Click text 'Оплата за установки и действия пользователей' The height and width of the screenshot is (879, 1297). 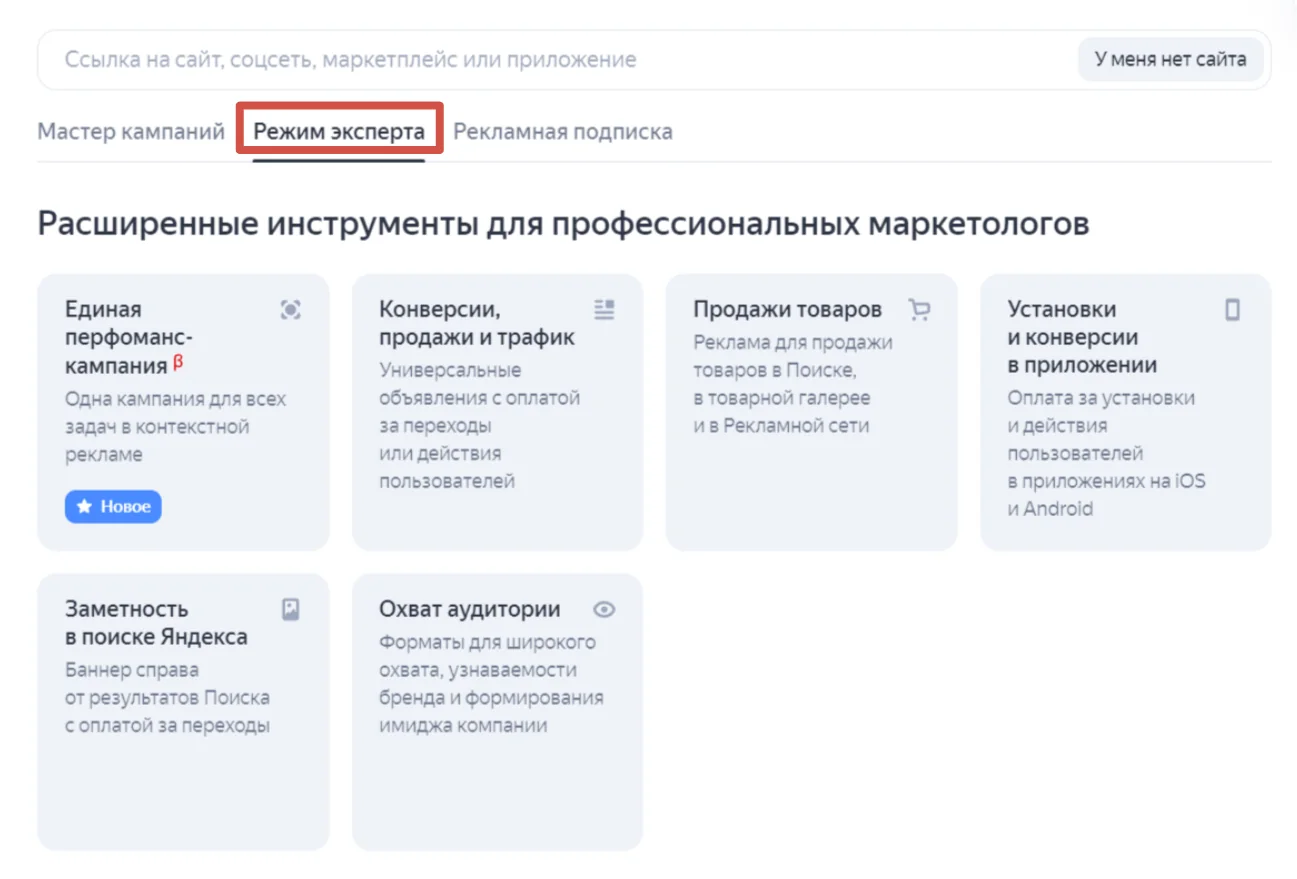(1101, 425)
